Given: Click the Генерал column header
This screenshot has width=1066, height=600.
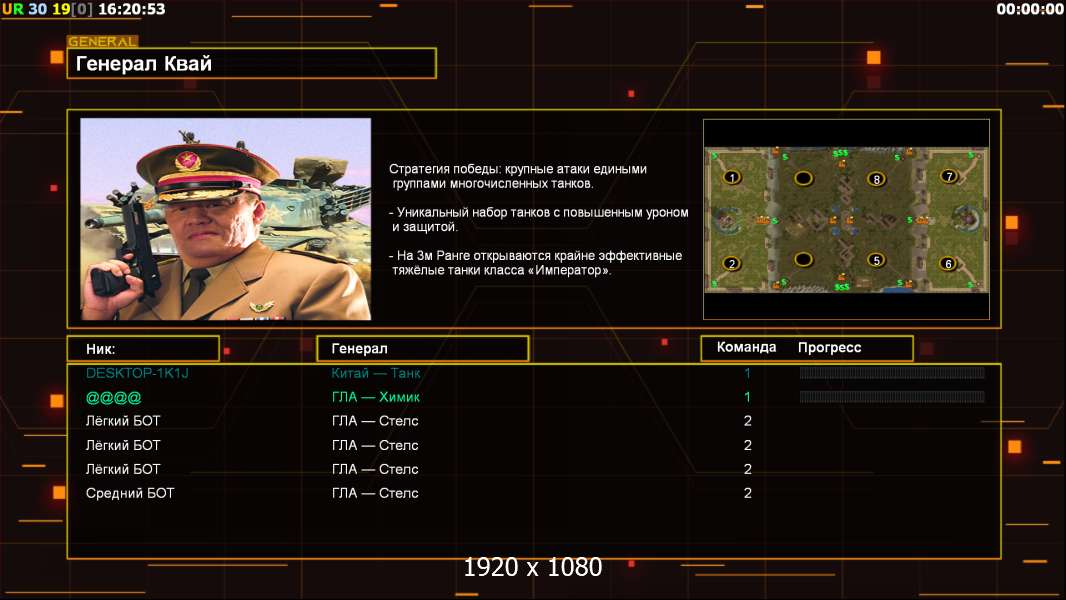Looking at the screenshot, I should (423, 349).
